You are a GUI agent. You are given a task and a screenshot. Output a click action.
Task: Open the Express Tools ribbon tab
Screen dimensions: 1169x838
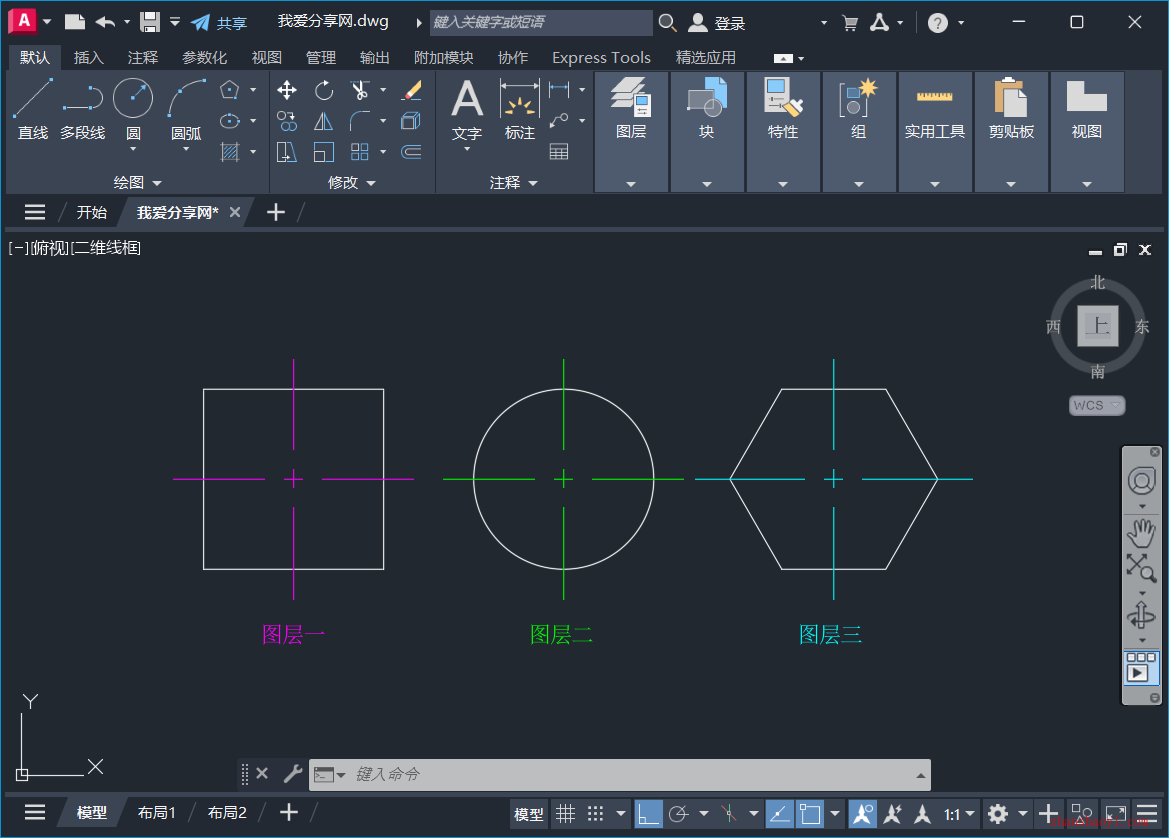click(x=601, y=57)
